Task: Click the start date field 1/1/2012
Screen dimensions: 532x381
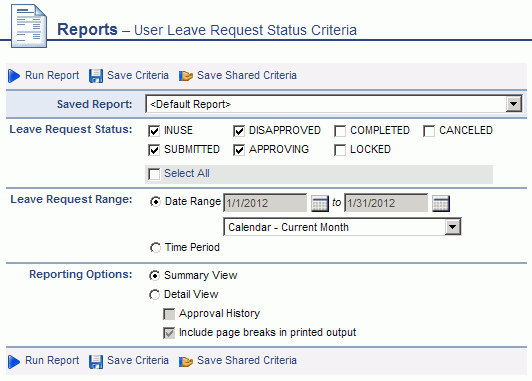Action: point(265,203)
